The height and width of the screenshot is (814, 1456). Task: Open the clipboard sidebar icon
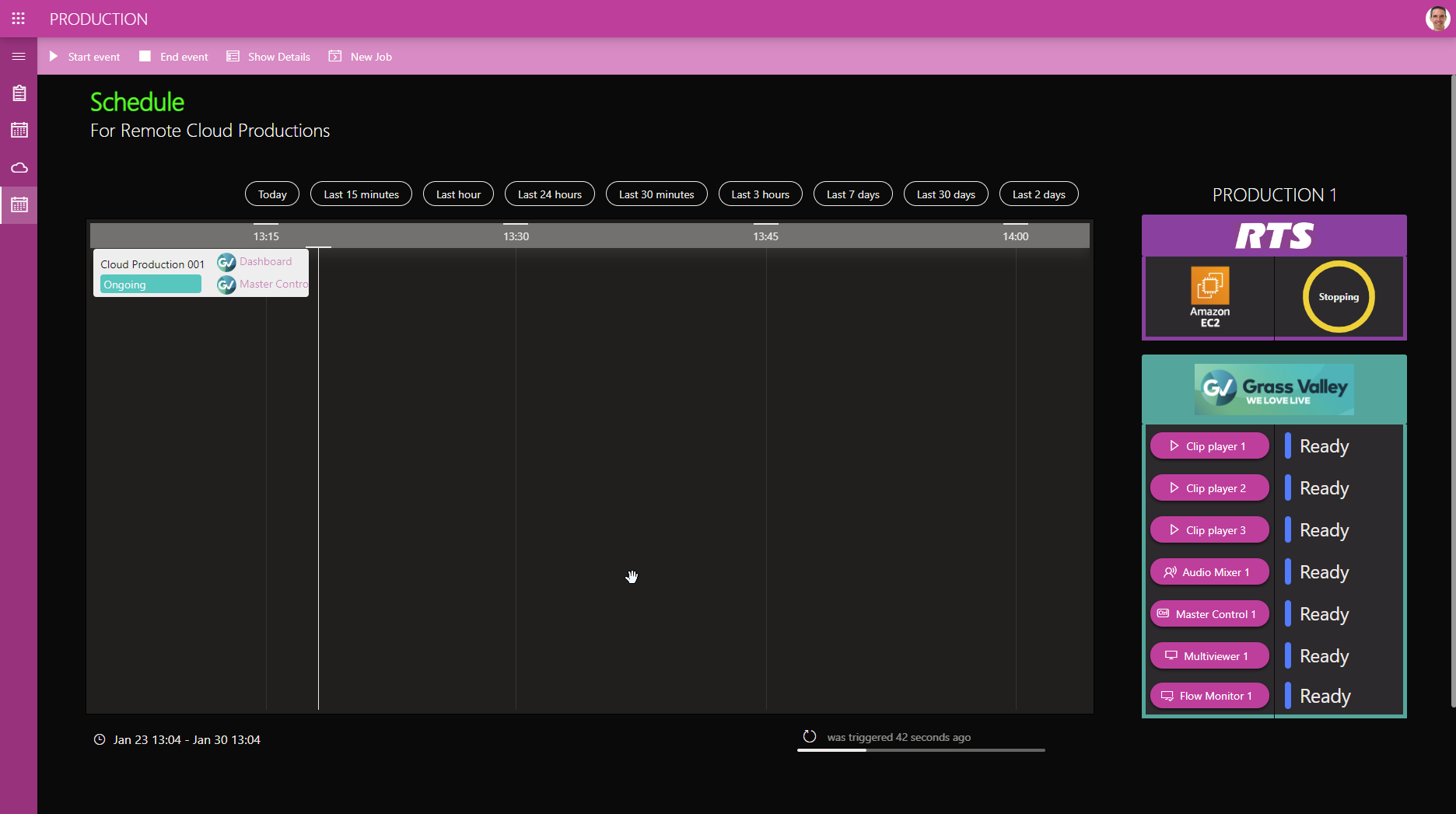tap(19, 93)
